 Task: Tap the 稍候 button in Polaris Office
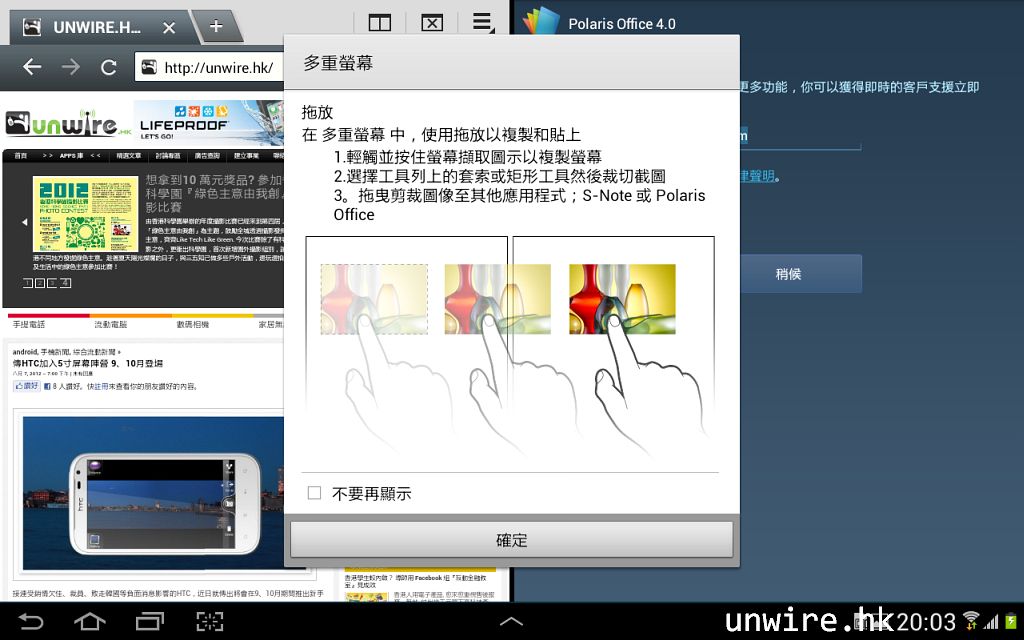point(788,273)
